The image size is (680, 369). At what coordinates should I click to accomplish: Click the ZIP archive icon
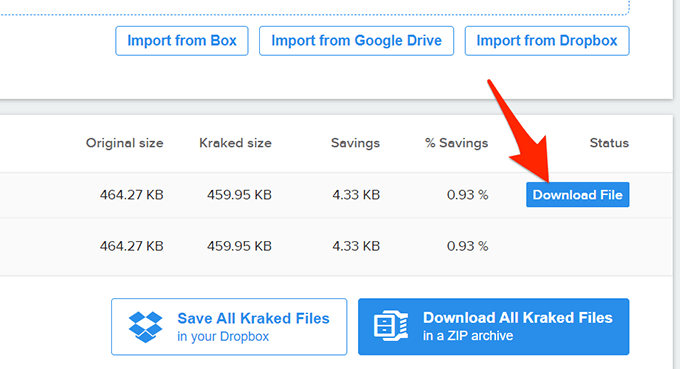click(391, 325)
